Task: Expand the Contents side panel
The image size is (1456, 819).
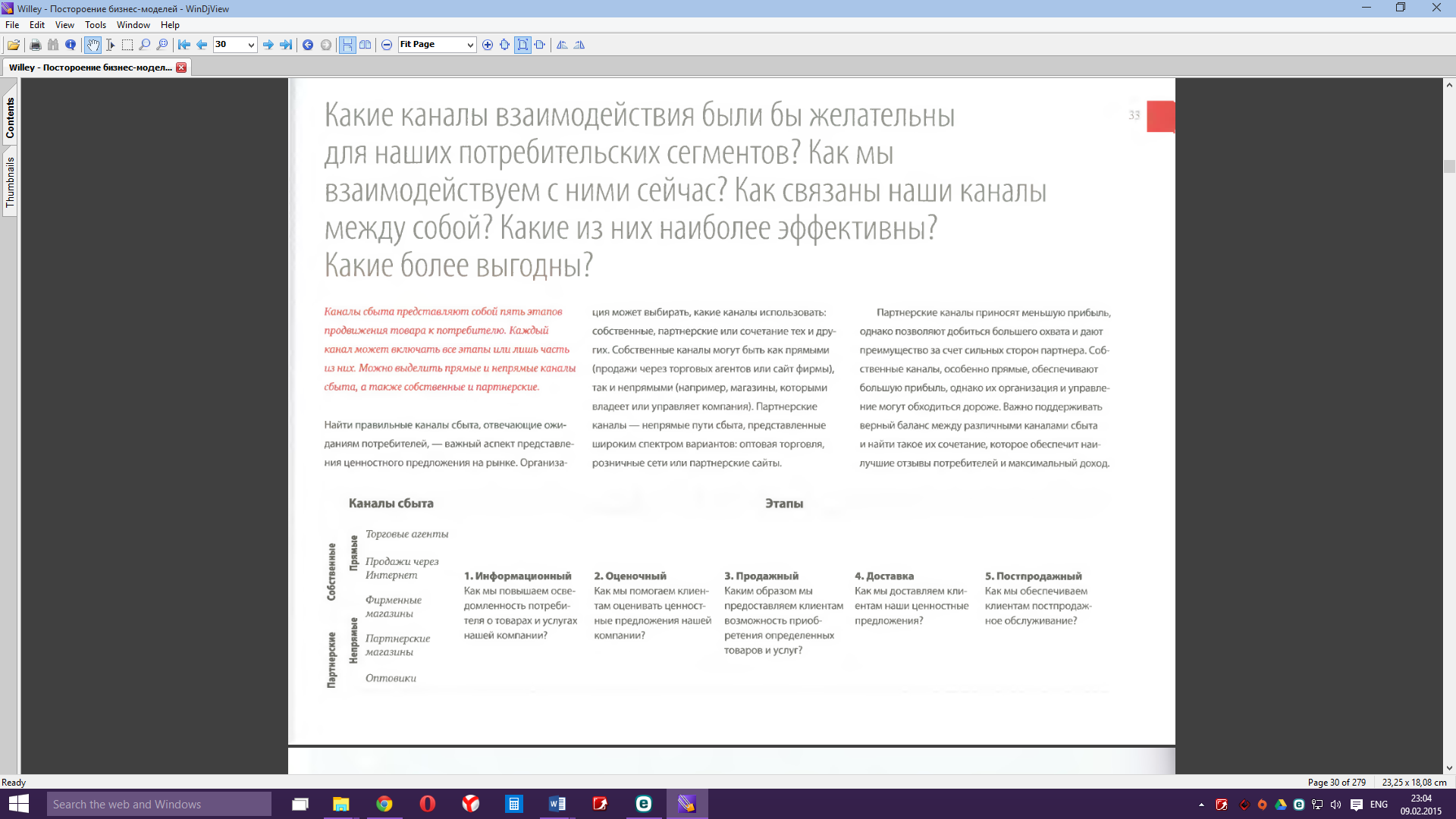Action: point(10,118)
